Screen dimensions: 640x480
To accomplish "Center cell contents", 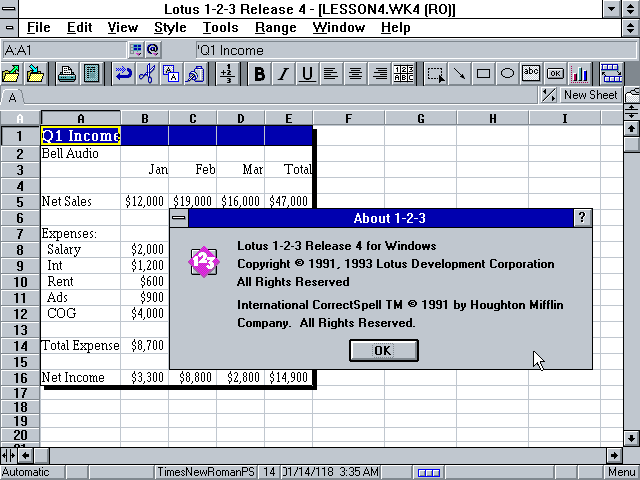I will pyautogui.click(x=355, y=74).
